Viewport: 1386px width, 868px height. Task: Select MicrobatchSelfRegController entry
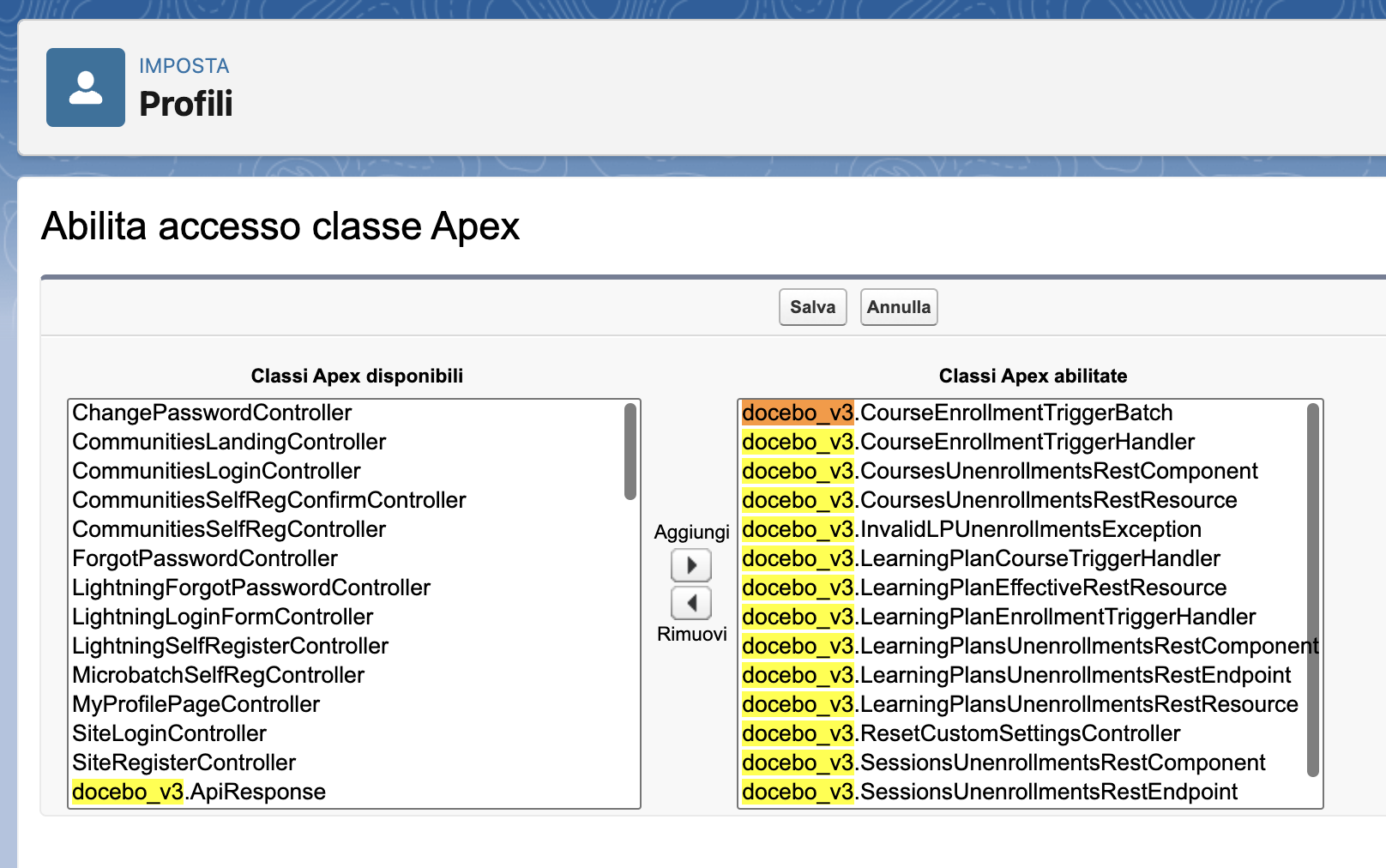point(218,675)
